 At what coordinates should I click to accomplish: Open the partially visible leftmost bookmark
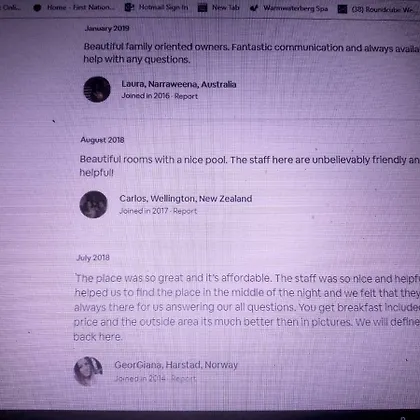tap(10, 7)
